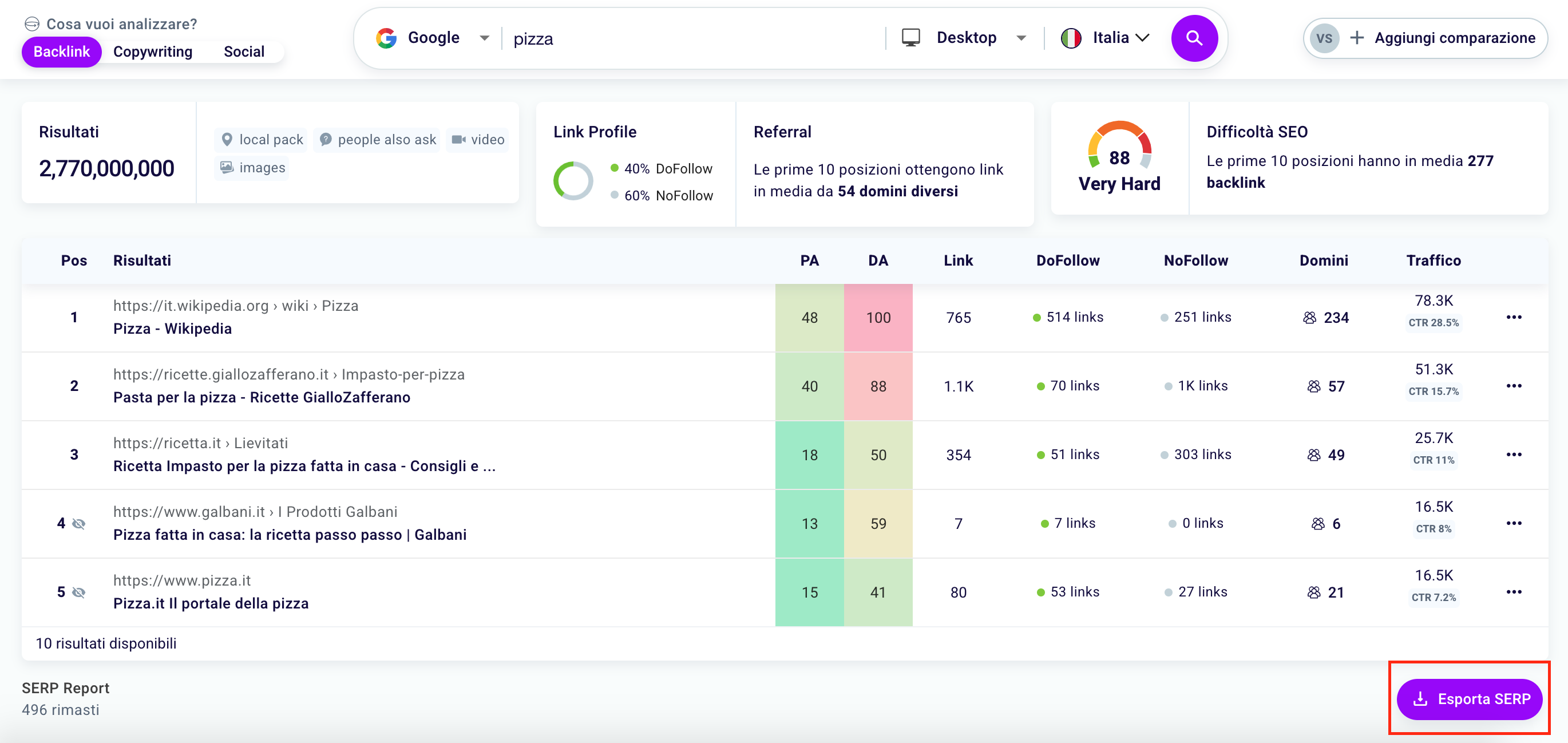The height and width of the screenshot is (743, 1568).
Task: Sort by the Traffico column header
Action: (1433, 260)
